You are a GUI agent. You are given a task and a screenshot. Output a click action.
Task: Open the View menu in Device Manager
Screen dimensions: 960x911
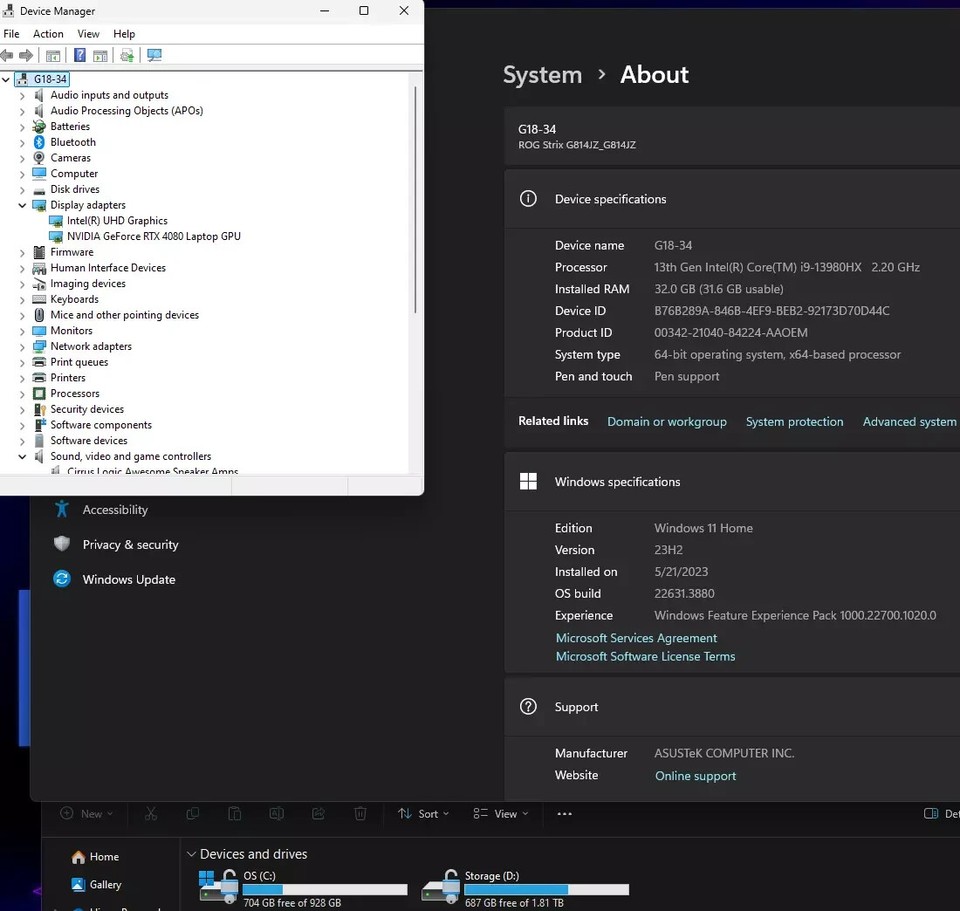click(88, 34)
